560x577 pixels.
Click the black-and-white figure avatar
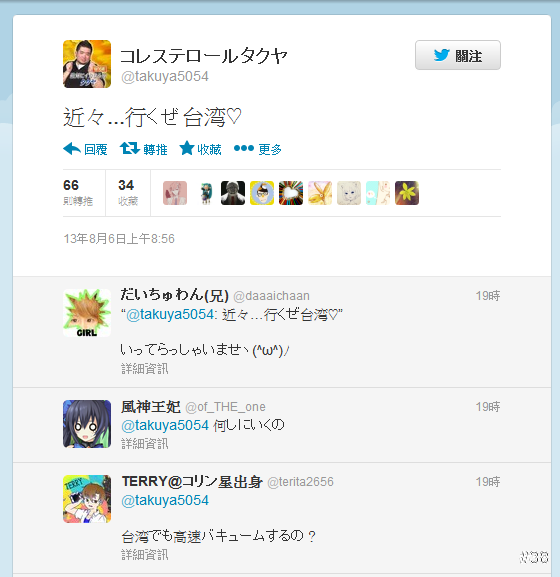[233, 193]
